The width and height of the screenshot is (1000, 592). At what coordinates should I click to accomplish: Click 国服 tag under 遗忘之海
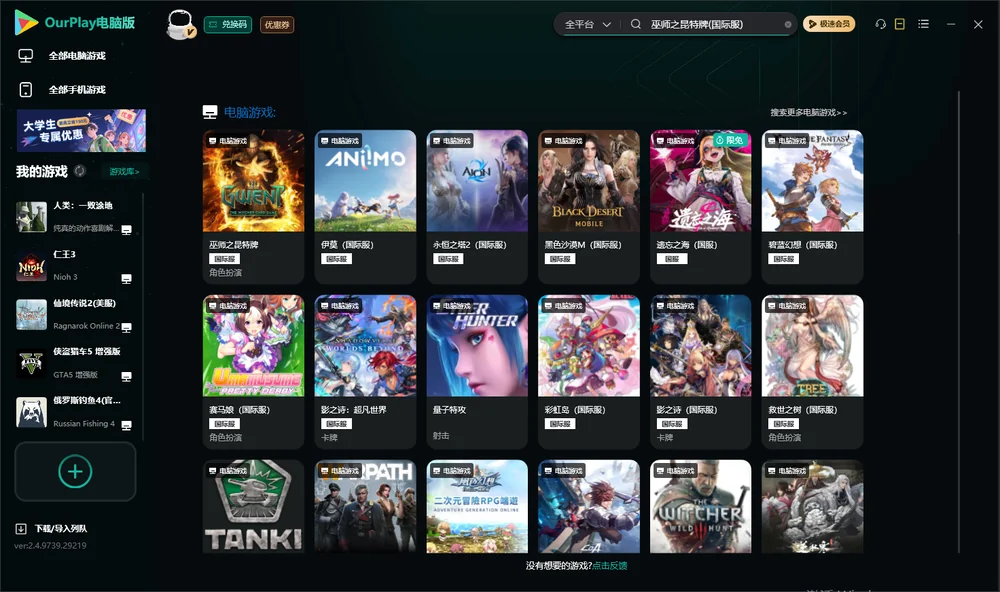click(x=672, y=258)
